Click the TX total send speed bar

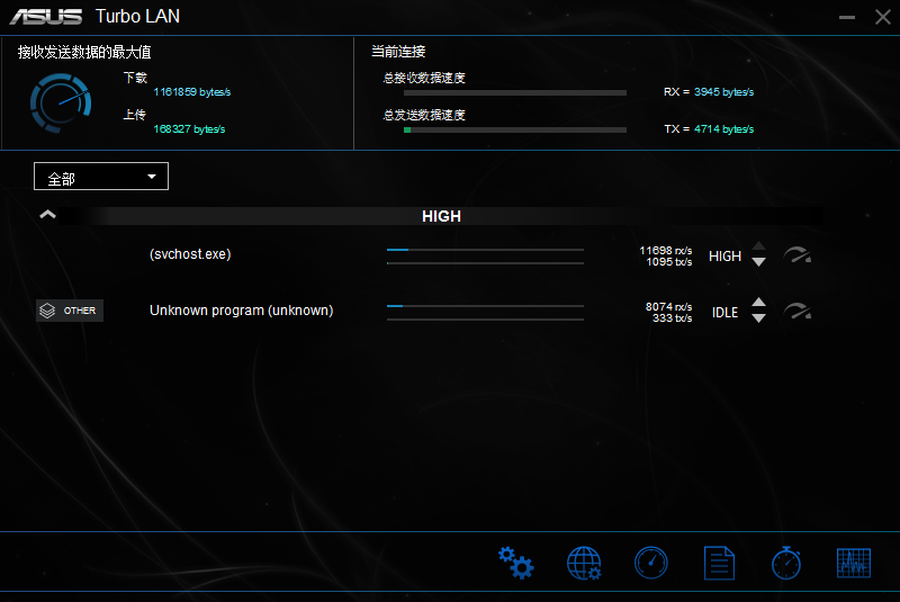tap(515, 130)
